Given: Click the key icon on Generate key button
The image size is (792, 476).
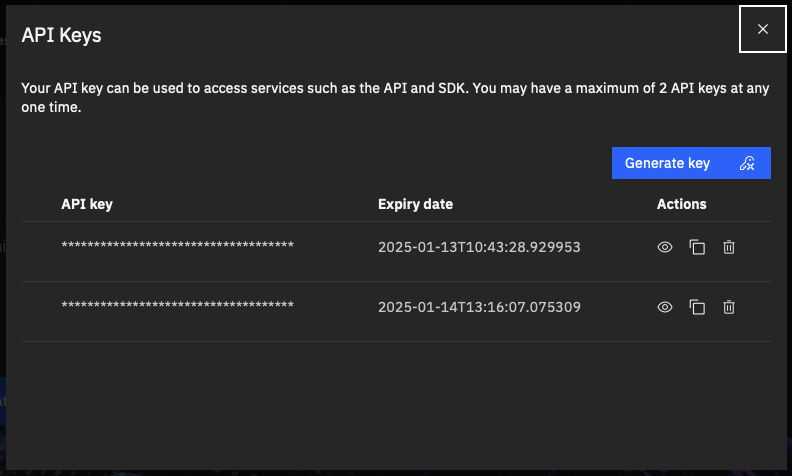Looking at the screenshot, I should click(746, 163).
